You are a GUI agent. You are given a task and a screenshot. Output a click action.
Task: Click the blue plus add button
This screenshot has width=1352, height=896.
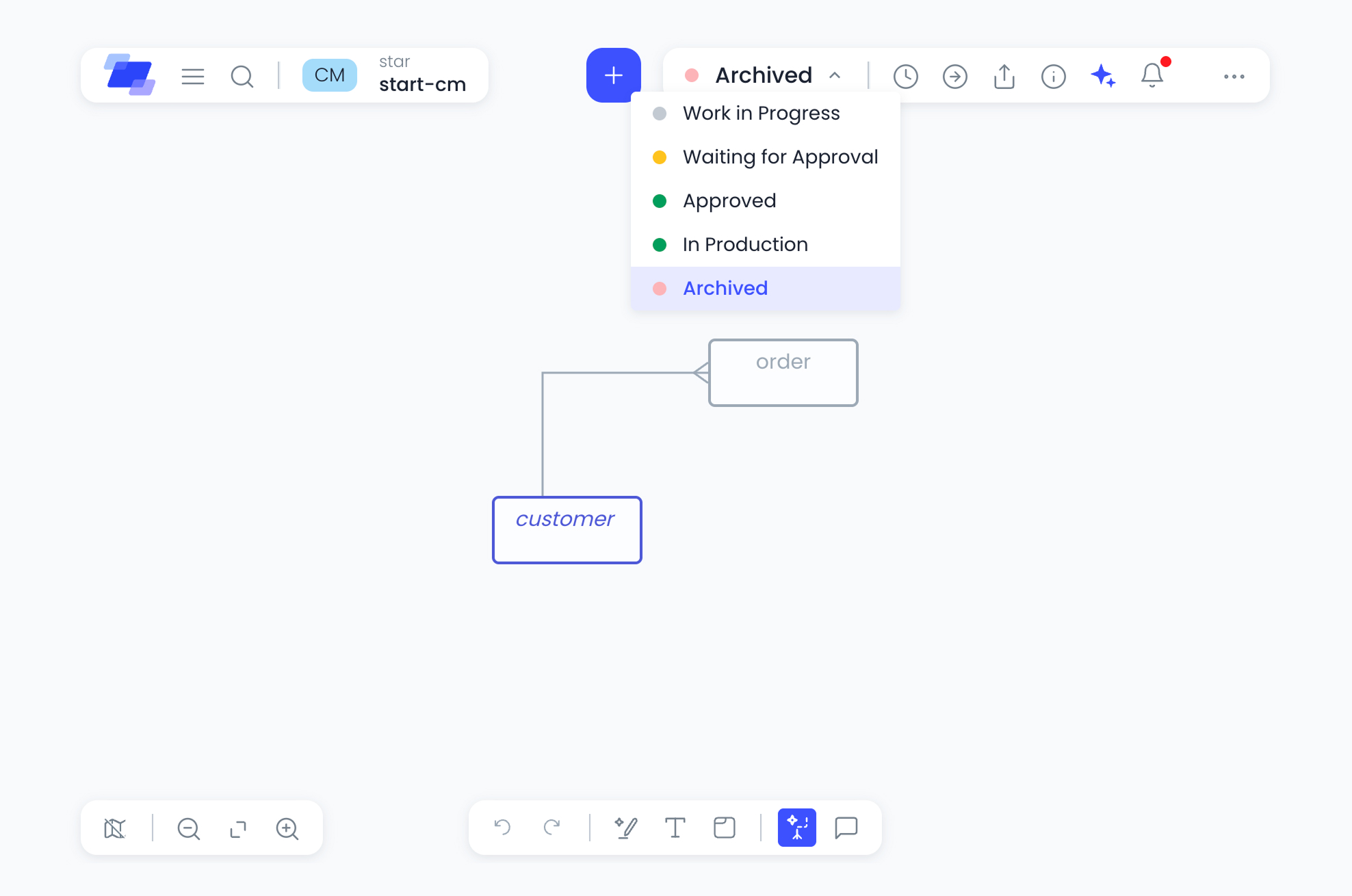coord(613,75)
